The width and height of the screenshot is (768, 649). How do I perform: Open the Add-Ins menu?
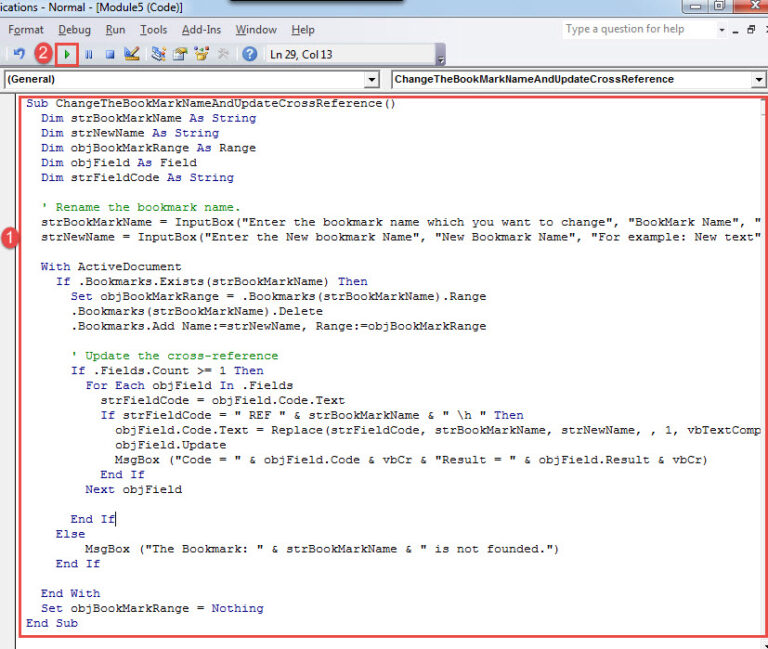coord(201,30)
